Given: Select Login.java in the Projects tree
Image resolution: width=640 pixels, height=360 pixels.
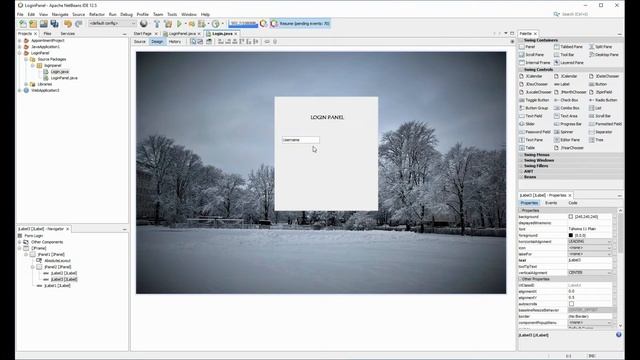Looking at the screenshot, I should [x=60, y=71].
